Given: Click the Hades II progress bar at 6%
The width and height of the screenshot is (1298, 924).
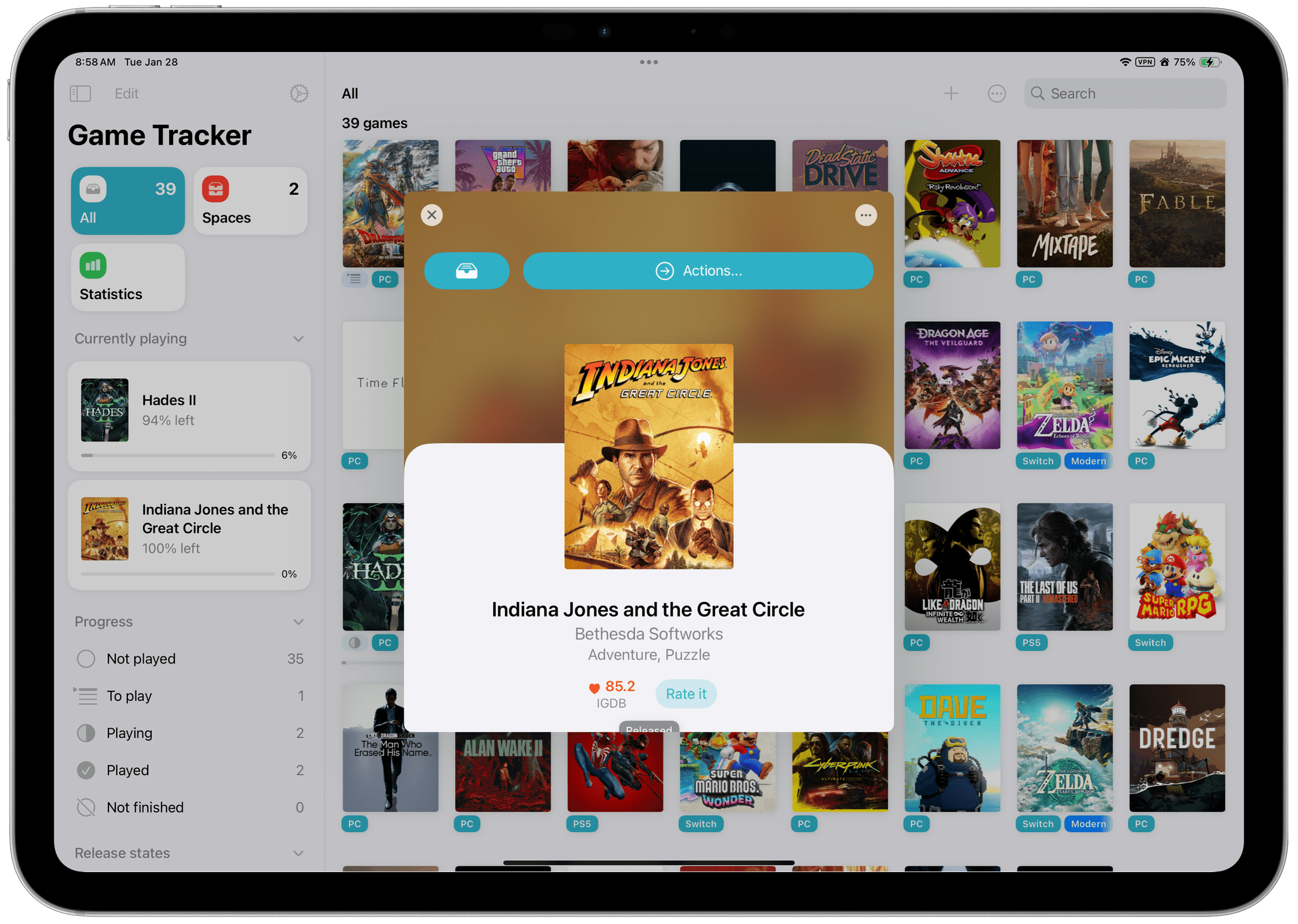Looking at the screenshot, I should click(x=177, y=455).
